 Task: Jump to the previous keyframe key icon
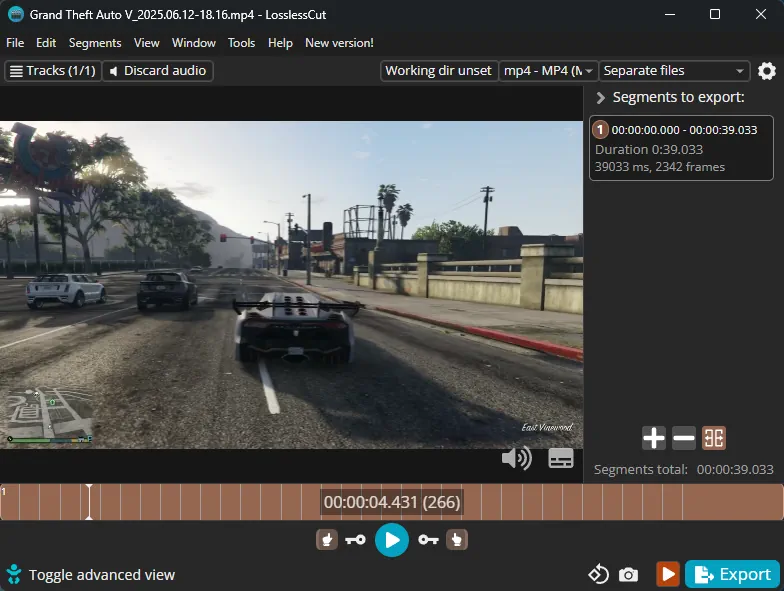tap(356, 540)
